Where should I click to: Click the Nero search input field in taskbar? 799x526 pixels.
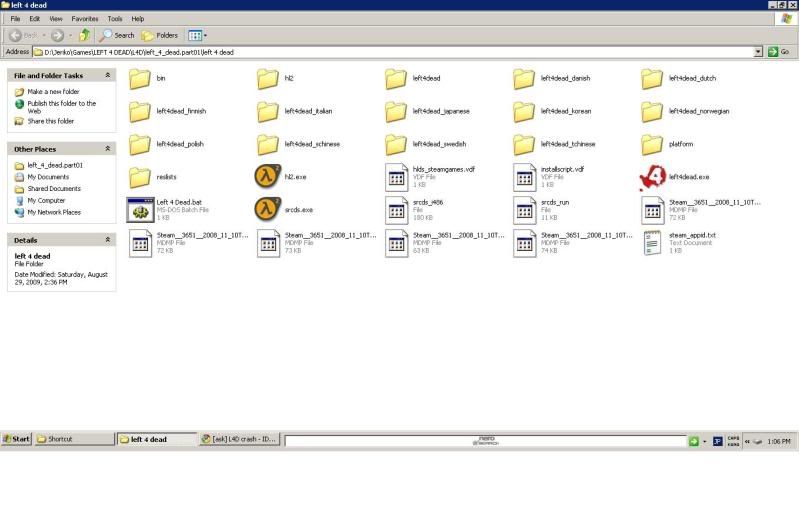coord(485,441)
